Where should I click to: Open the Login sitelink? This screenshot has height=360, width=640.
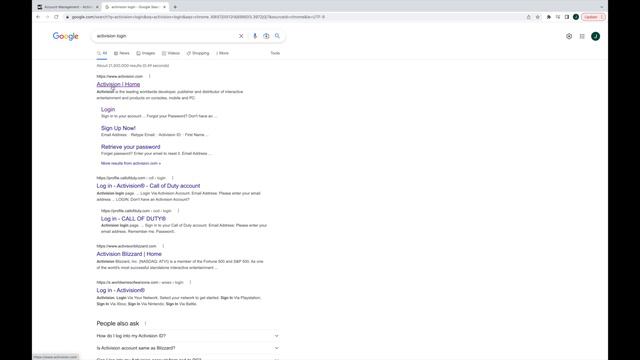point(108,109)
